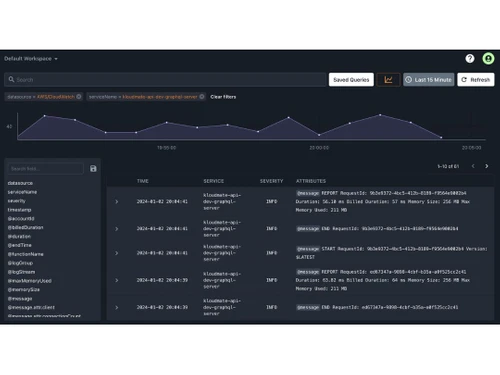Select the timestamp field

19,210
